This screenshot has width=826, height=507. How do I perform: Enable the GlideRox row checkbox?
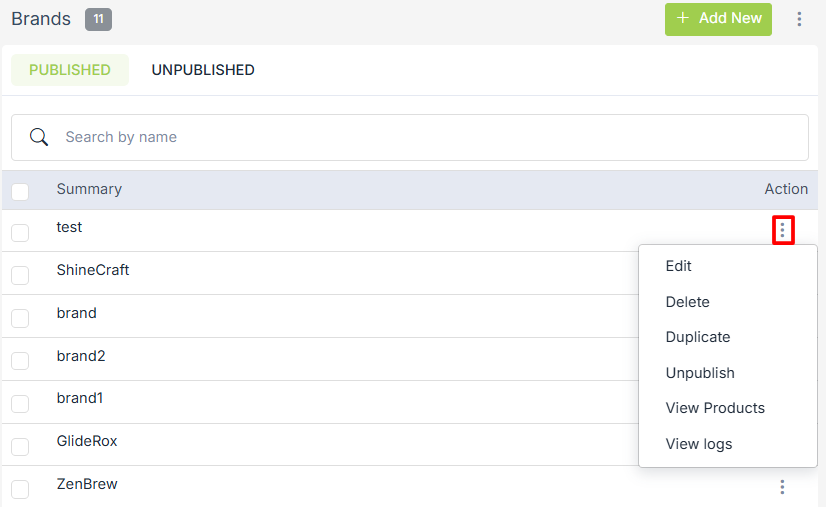pos(20,446)
